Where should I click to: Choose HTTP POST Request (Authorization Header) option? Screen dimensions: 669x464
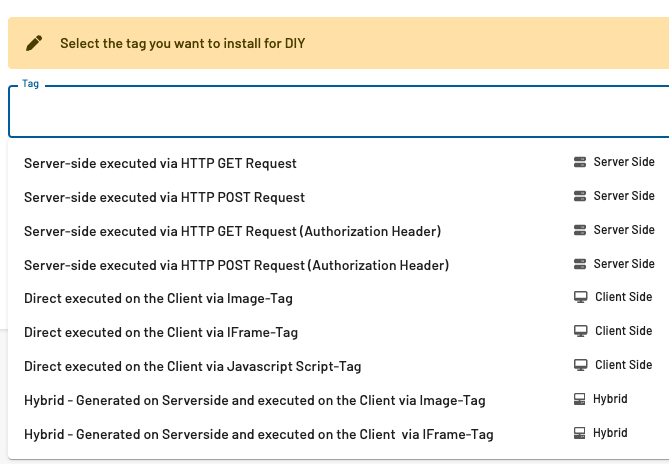pos(339,265)
